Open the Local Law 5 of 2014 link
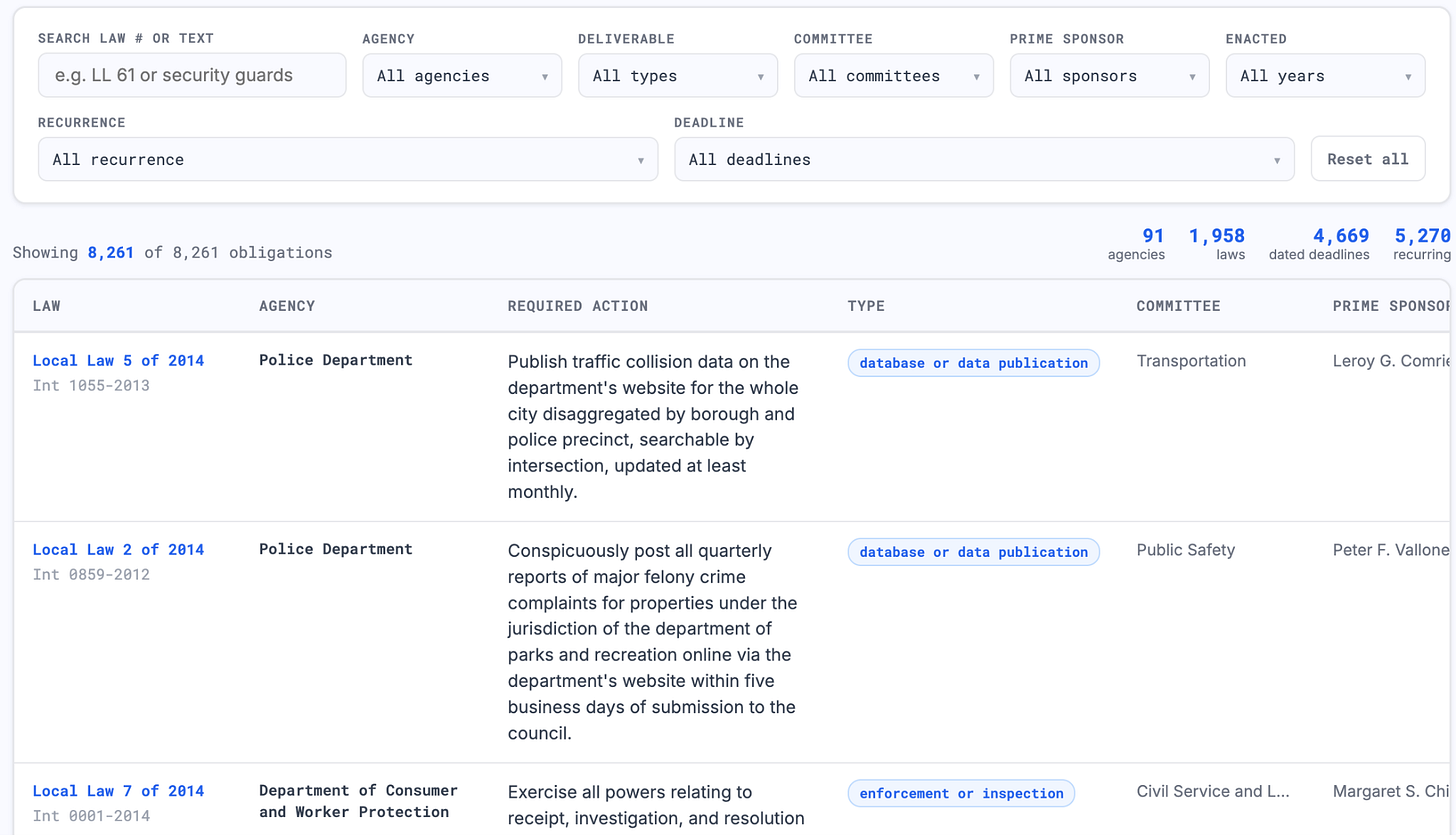Viewport: 1456px width, 835px height. coord(118,360)
